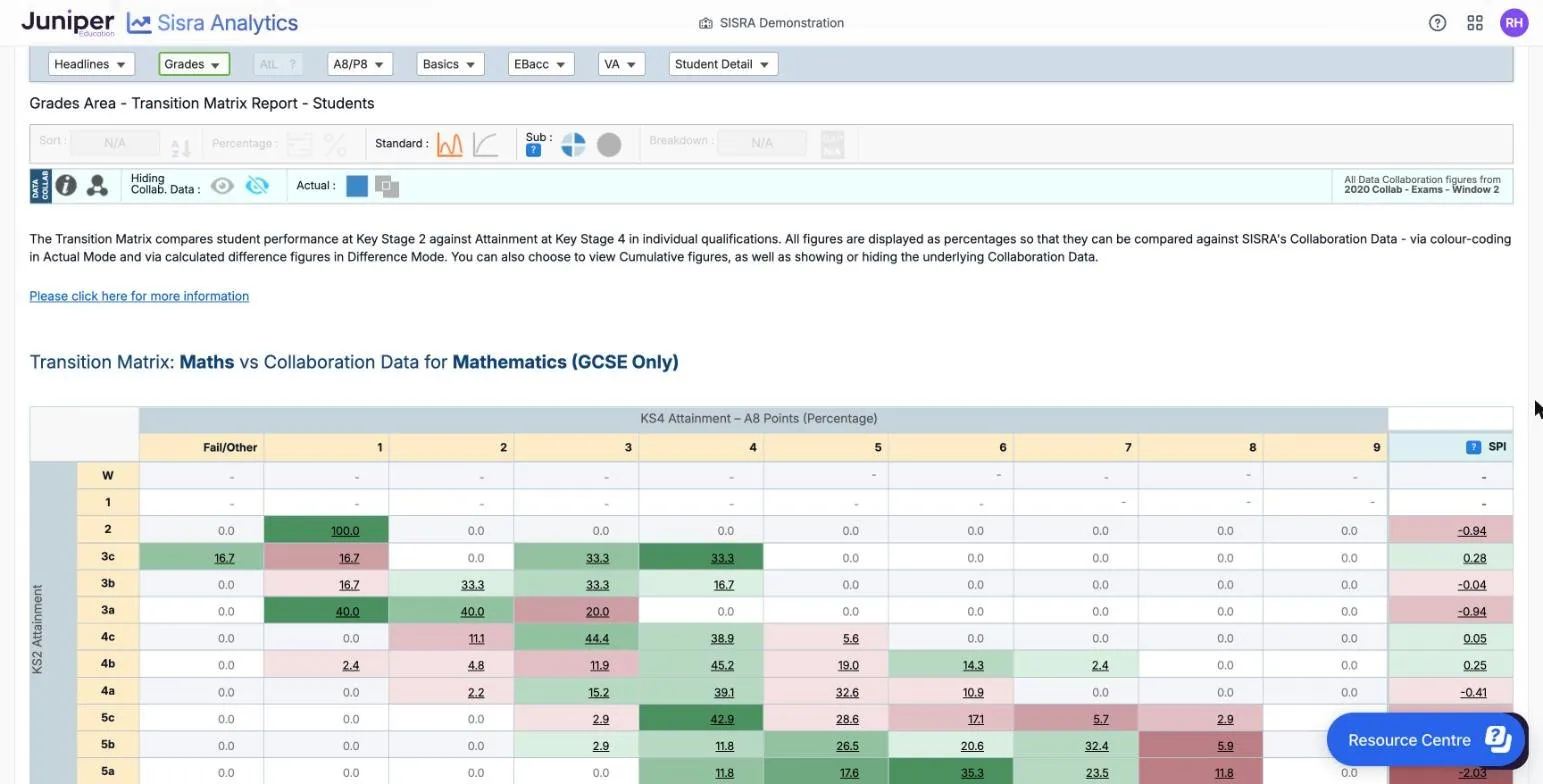The image size is (1543, 784).
Task: Open the Data Collab info icon
Action: pos(66,185)
